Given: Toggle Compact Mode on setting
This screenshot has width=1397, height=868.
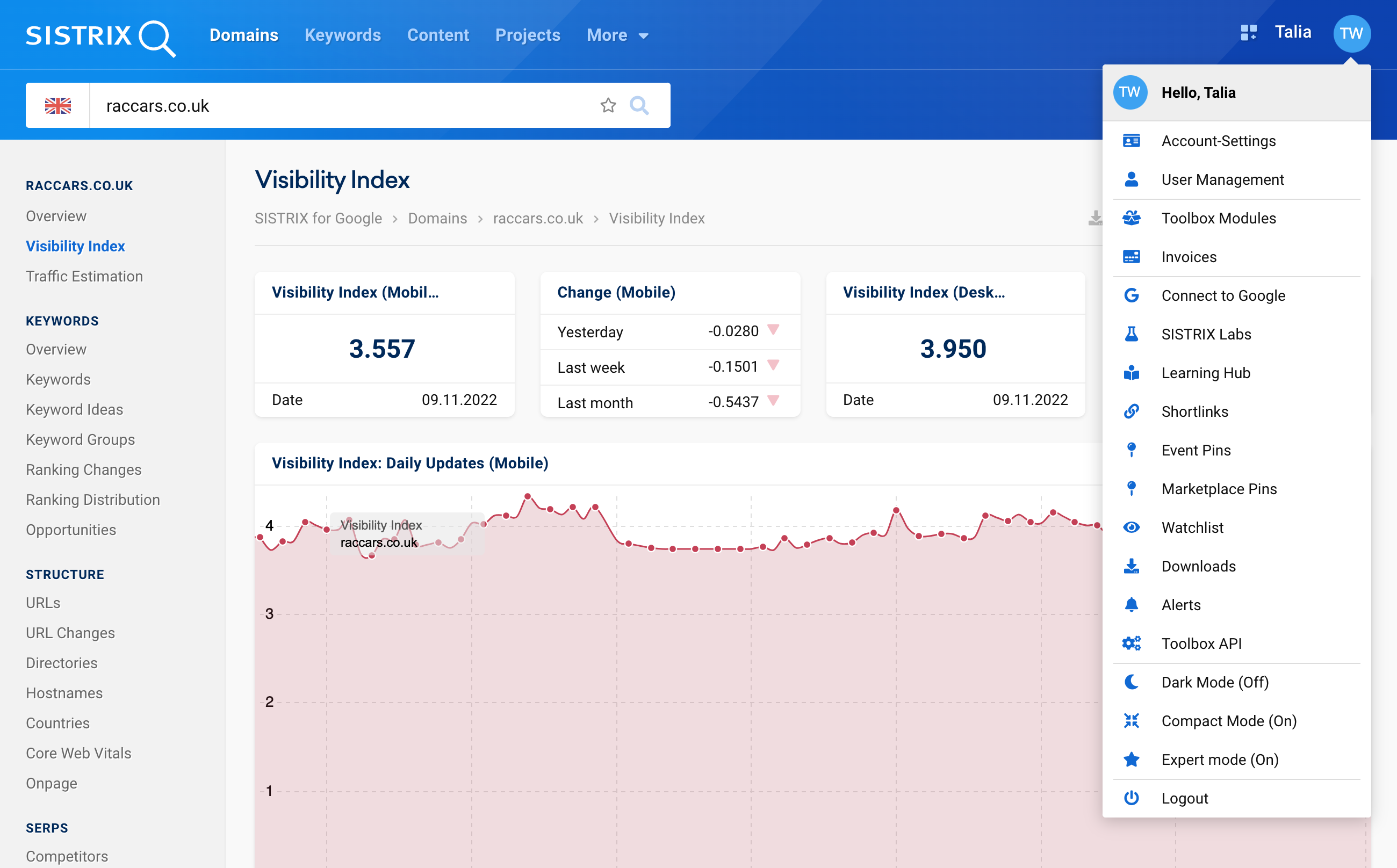Looking at the screenshot, I should point(1228,721).
